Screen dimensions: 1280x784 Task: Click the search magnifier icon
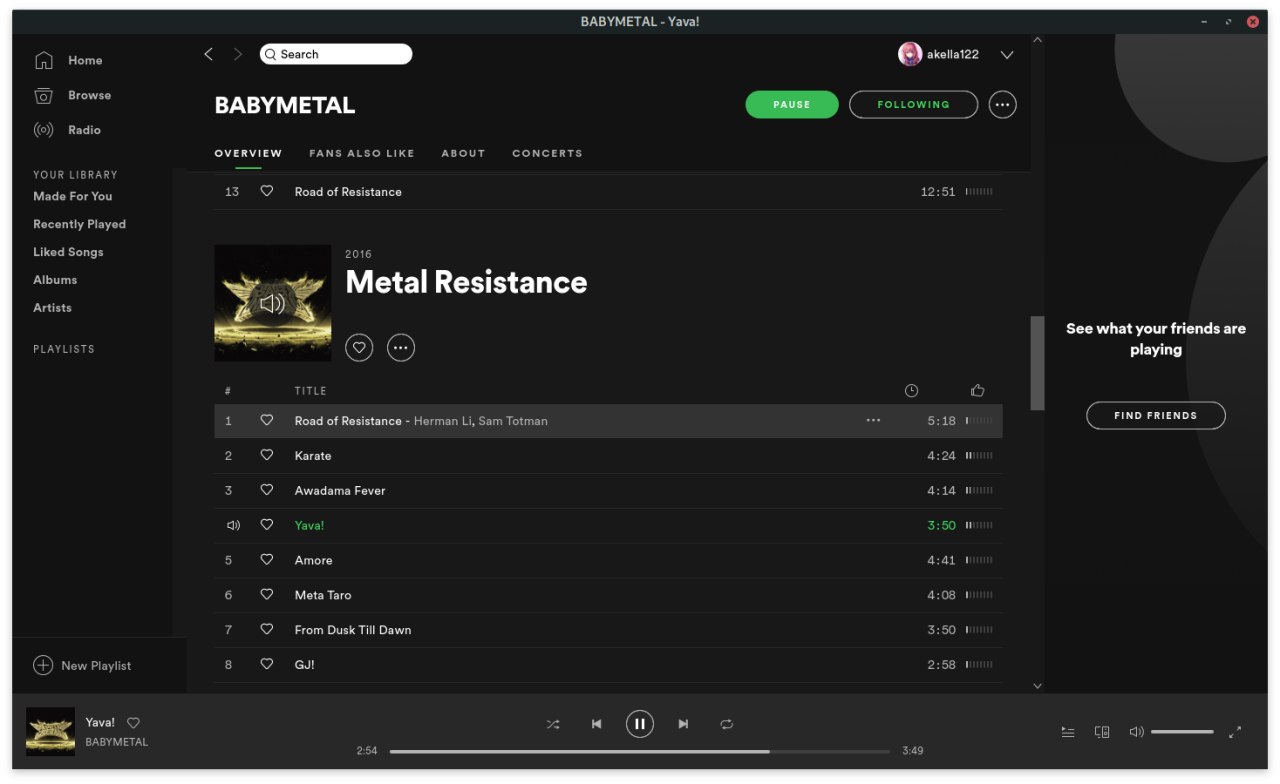click(x=270, y=55)
